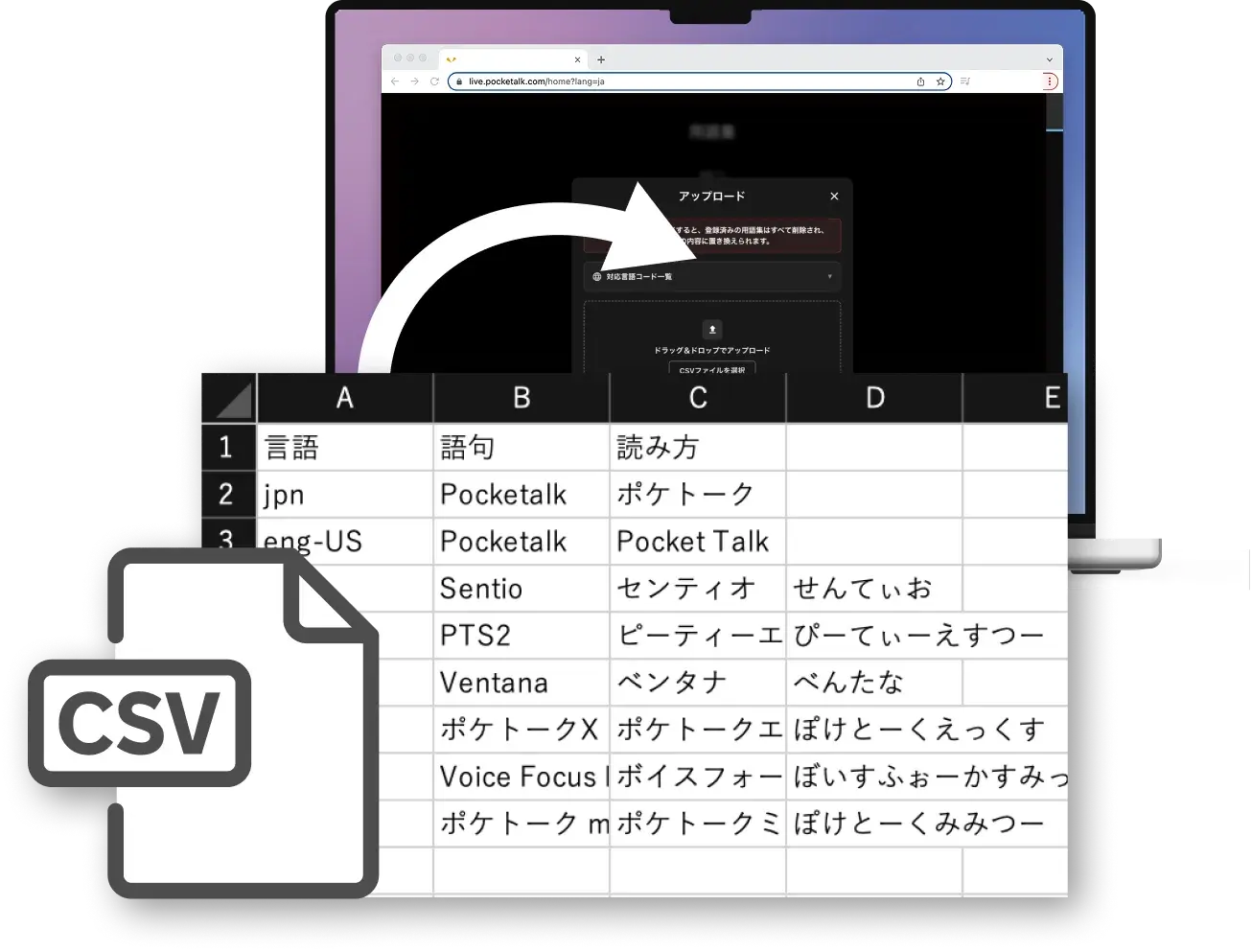Click the cell containing ぽけとーくえっくす

918,729
